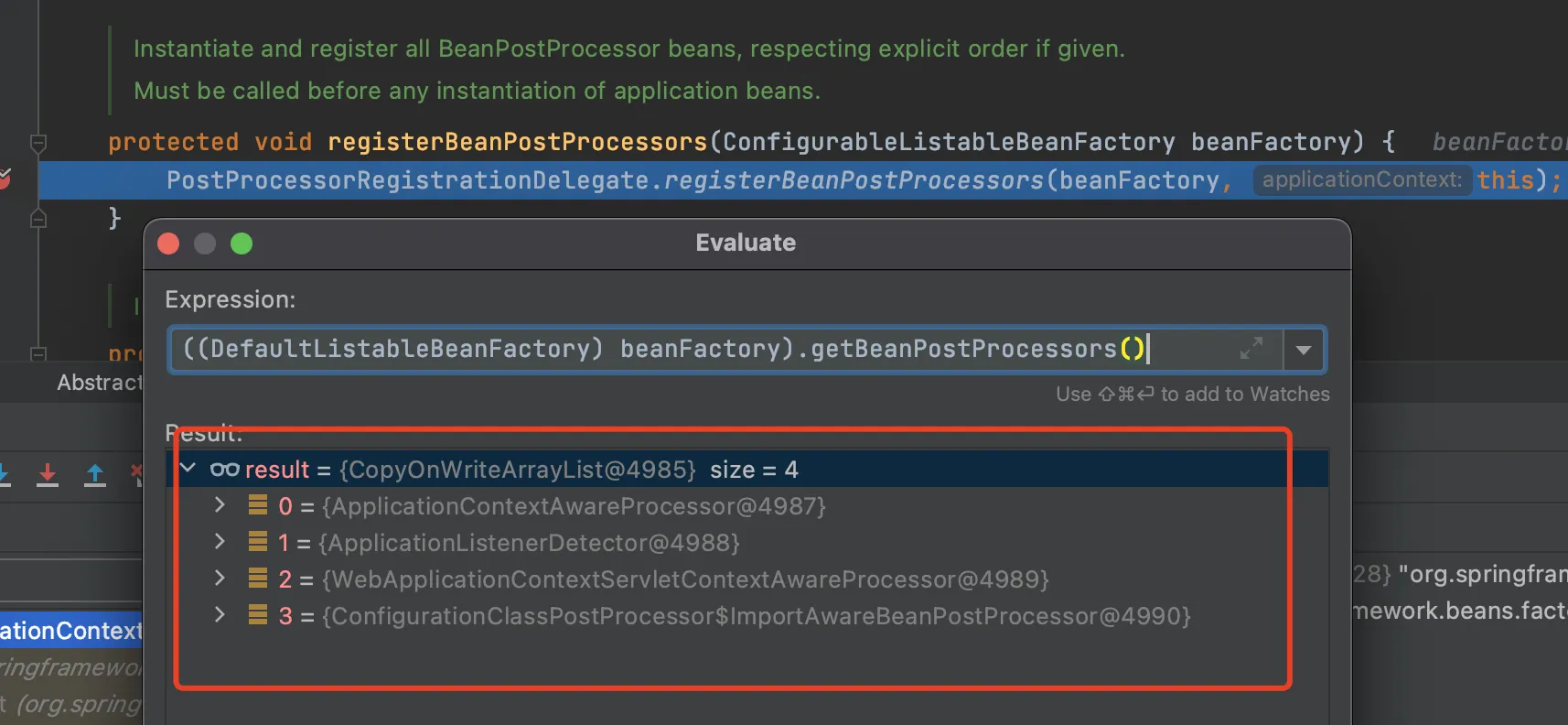Click the element icon of item 3
This screenshot has height=725, width=1568.
[x=258, y=615]
